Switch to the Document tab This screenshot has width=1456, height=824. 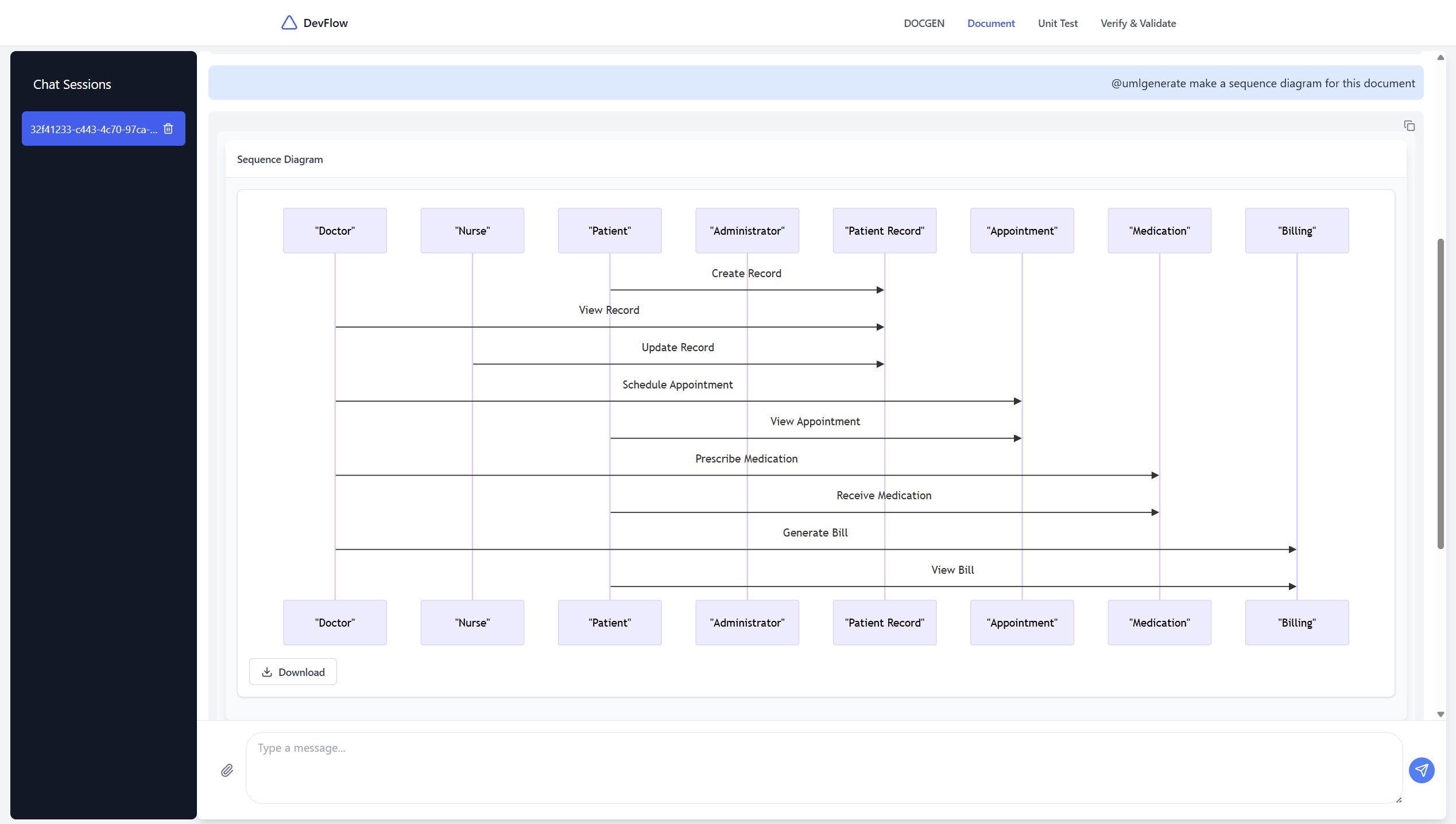(991, 23)
